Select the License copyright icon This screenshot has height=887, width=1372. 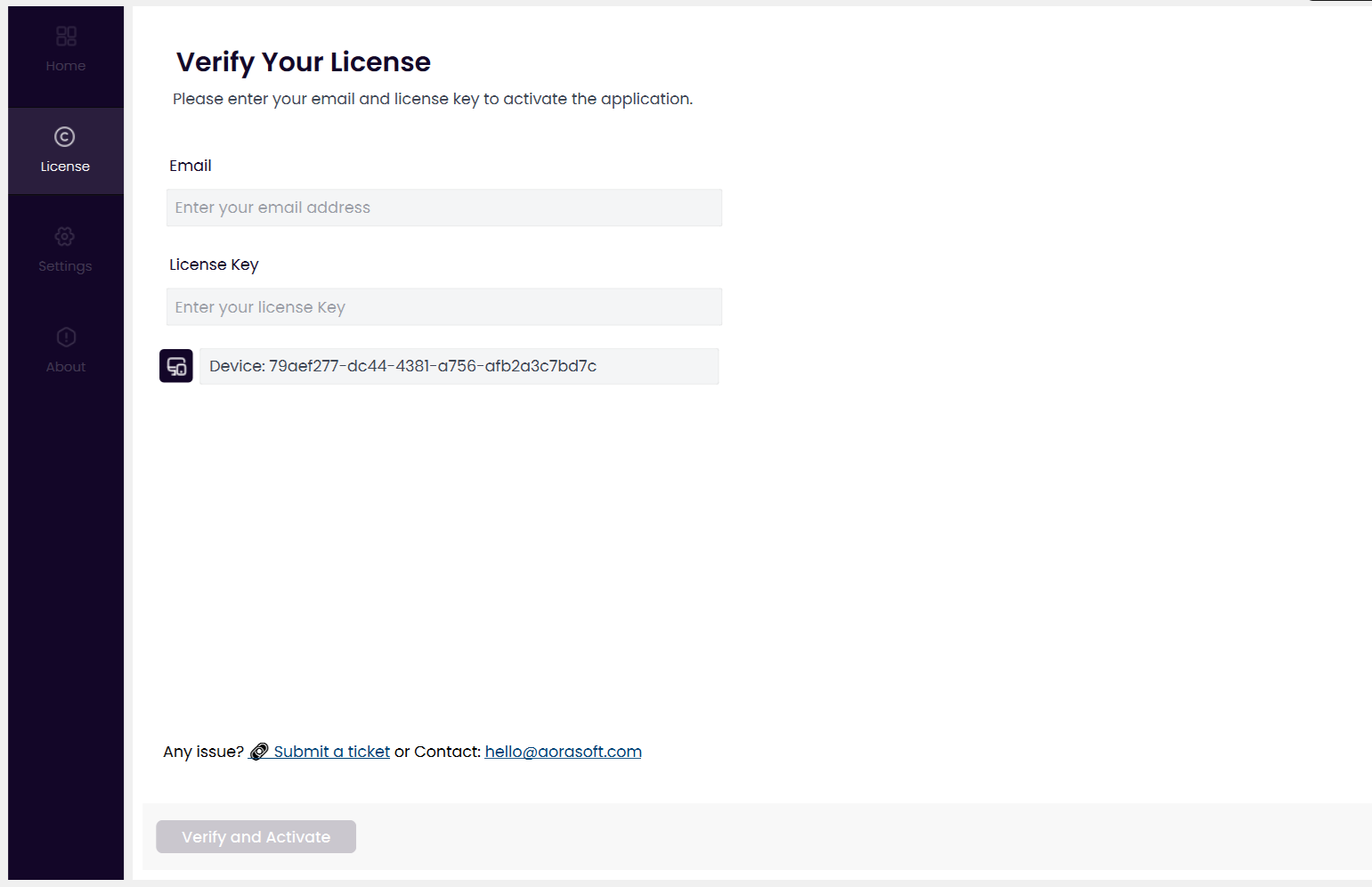point(65,136)
